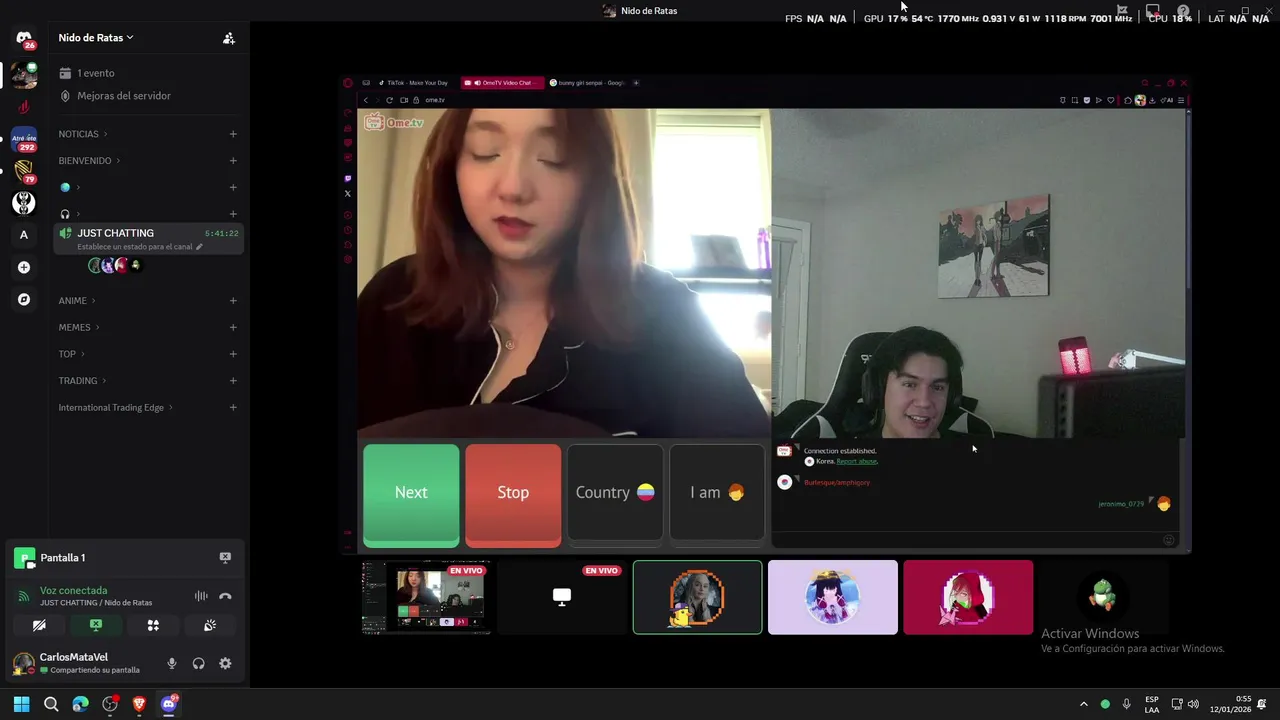Open Windows Start menu
Viewport: 1280px width, 720px height.
pos(22,704)
